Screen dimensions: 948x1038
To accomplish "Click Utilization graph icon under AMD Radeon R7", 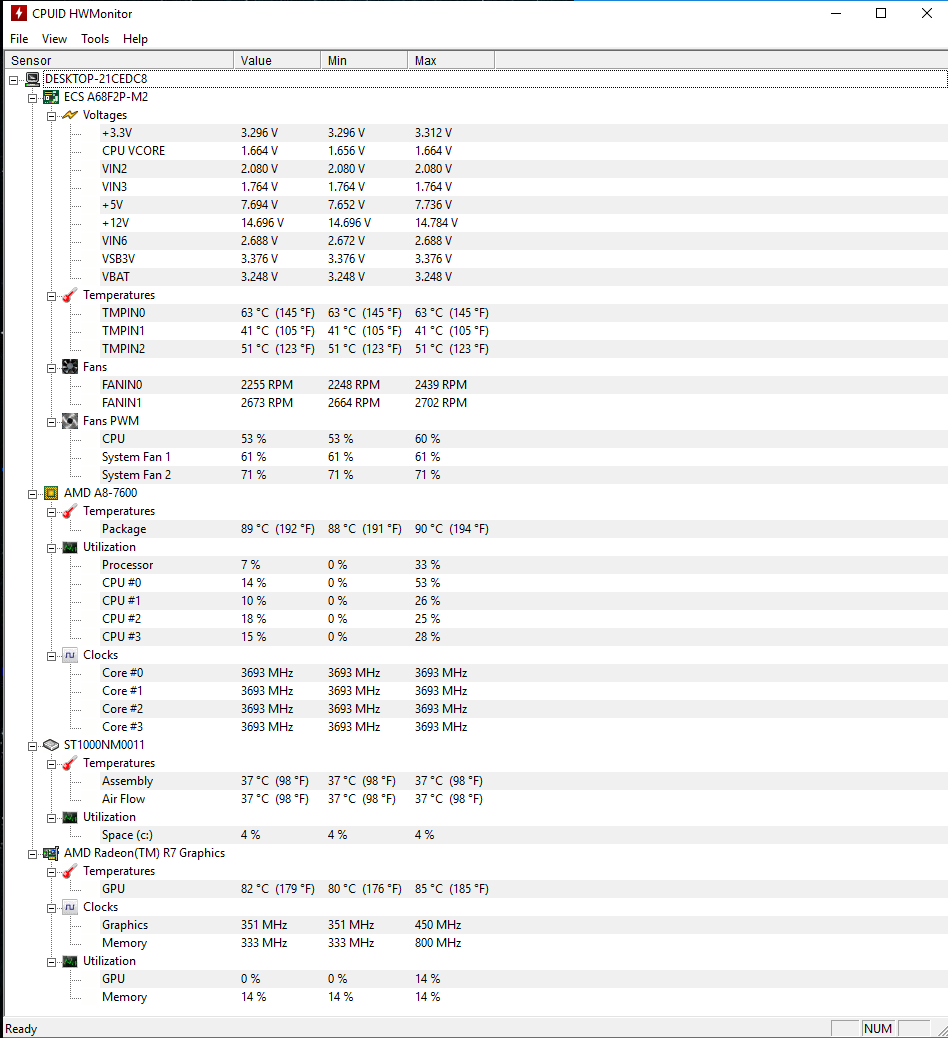I will (70, 961).
